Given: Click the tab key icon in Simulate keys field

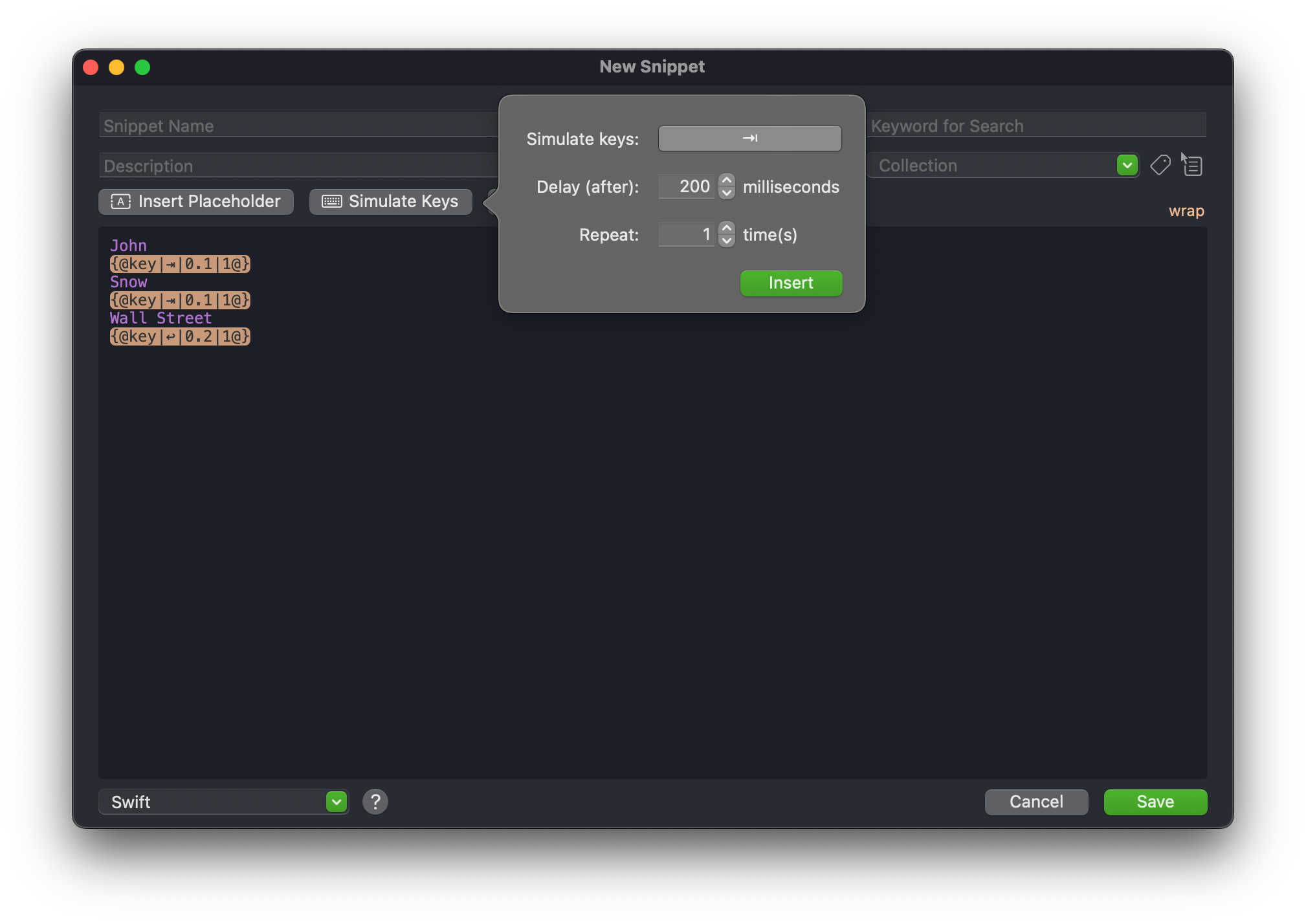Looking at the screenshot, I should click(x=750, y=138).
